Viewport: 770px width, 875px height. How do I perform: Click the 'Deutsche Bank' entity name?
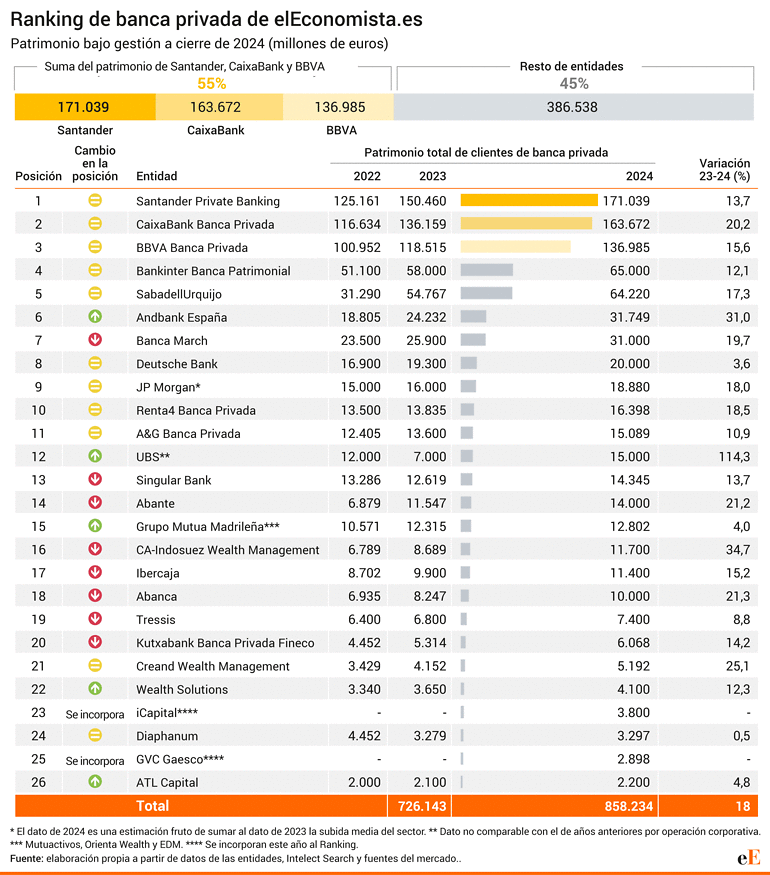click(177, 364)
